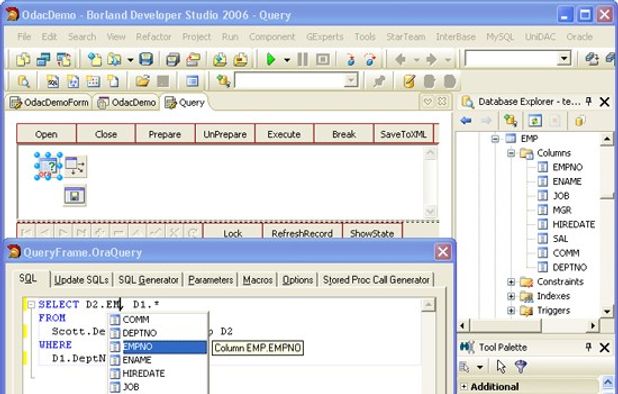Open the Parameters tab
This screenshot has width=618, height=394.
210,280
